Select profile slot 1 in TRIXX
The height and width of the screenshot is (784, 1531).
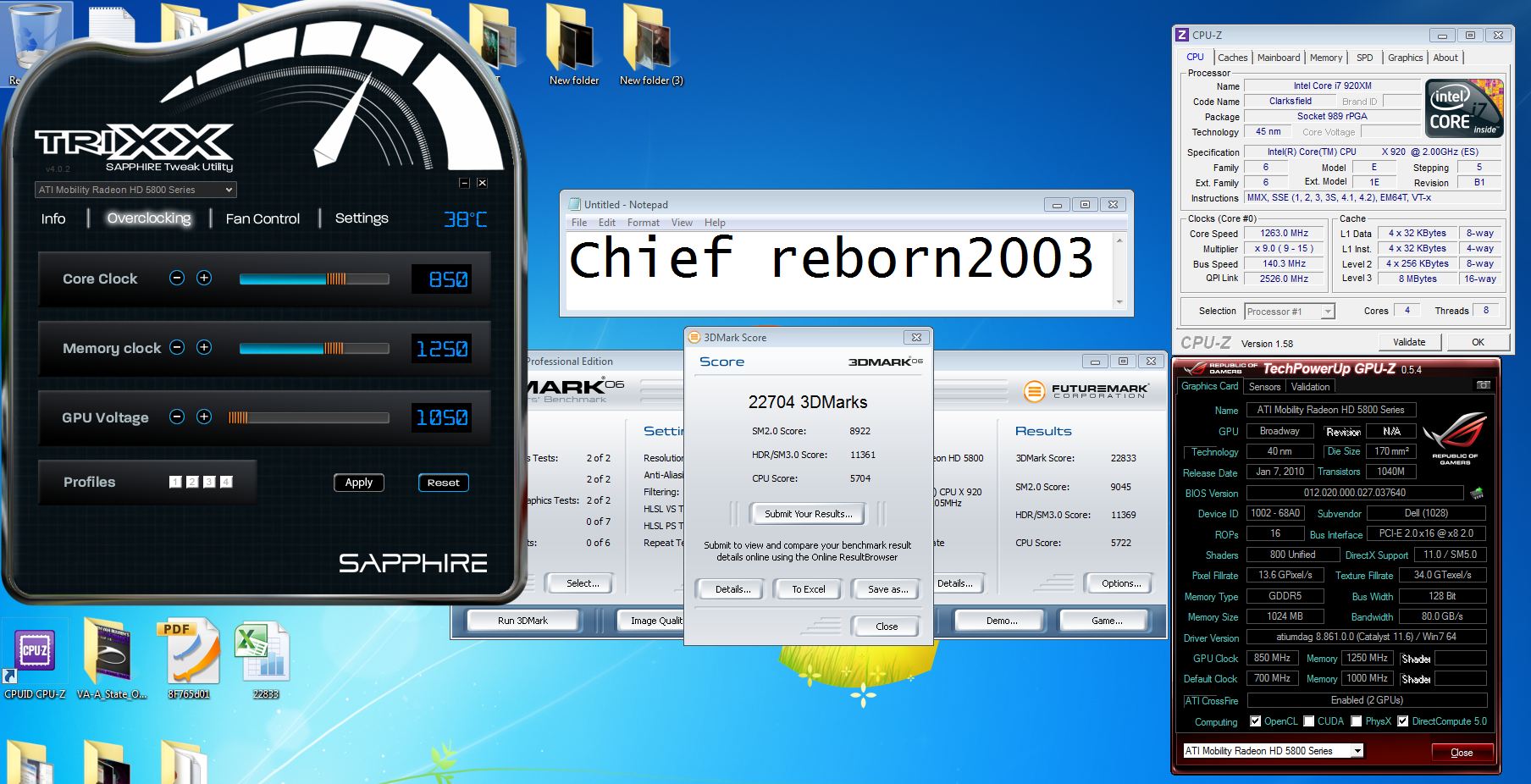point(175,482)
